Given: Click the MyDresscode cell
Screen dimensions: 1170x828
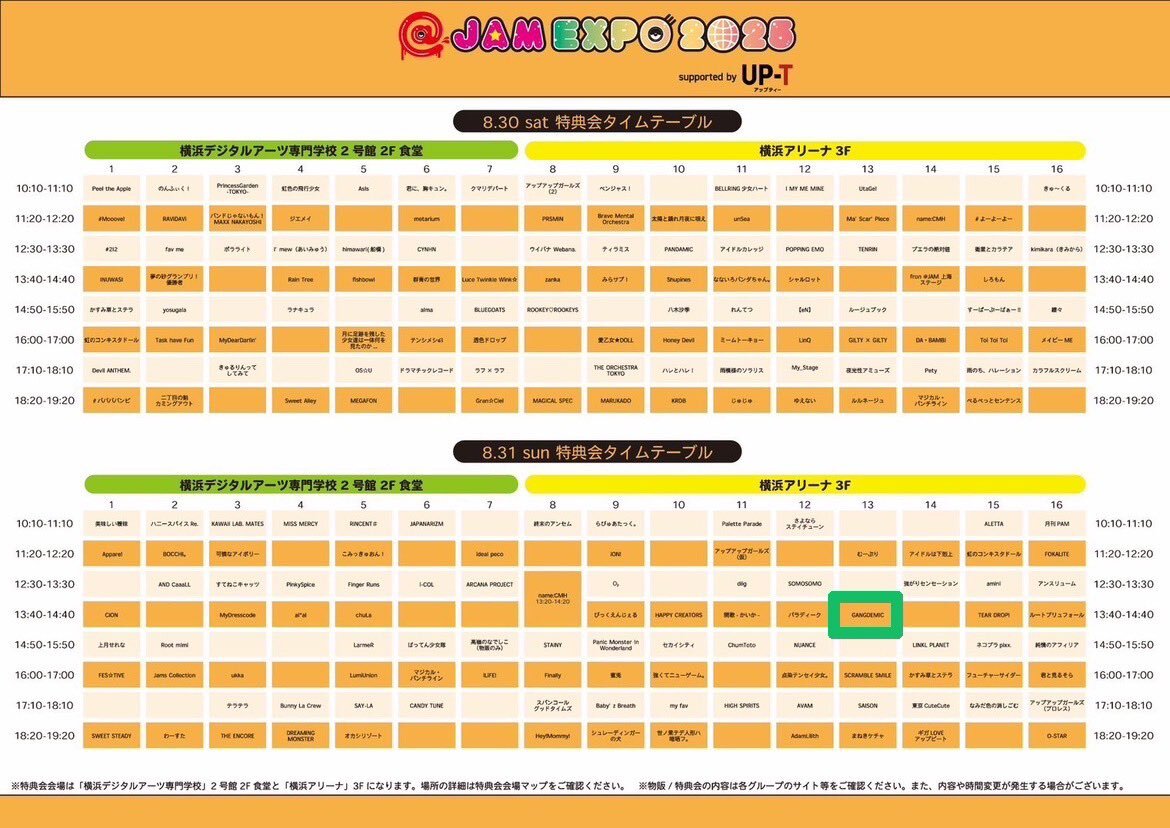Looking at the screenshot, I should pos(237,615).
